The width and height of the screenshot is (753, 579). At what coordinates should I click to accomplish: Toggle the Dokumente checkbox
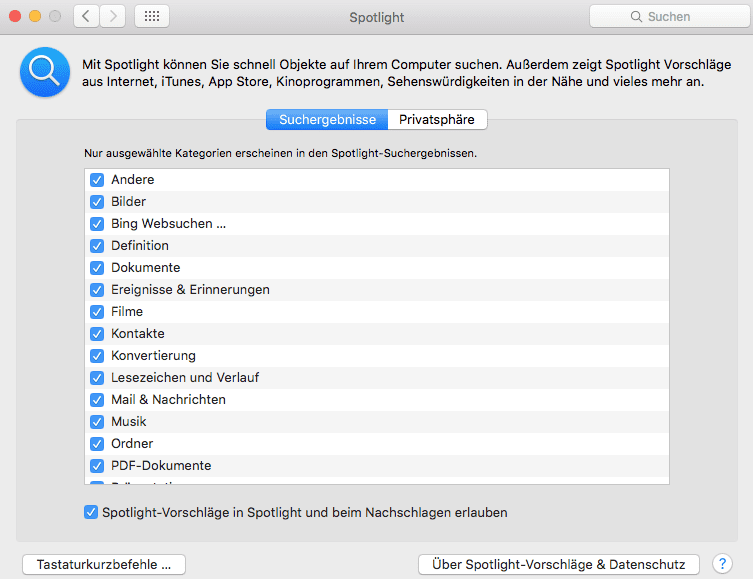97,267
